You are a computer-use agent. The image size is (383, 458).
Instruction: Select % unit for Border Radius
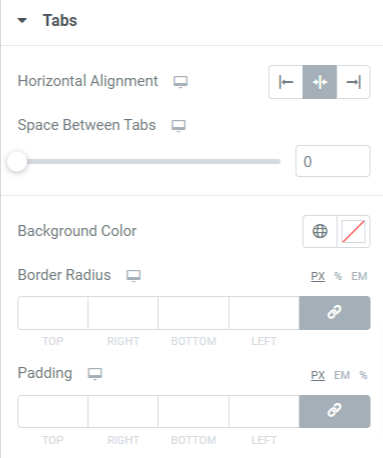338,276
